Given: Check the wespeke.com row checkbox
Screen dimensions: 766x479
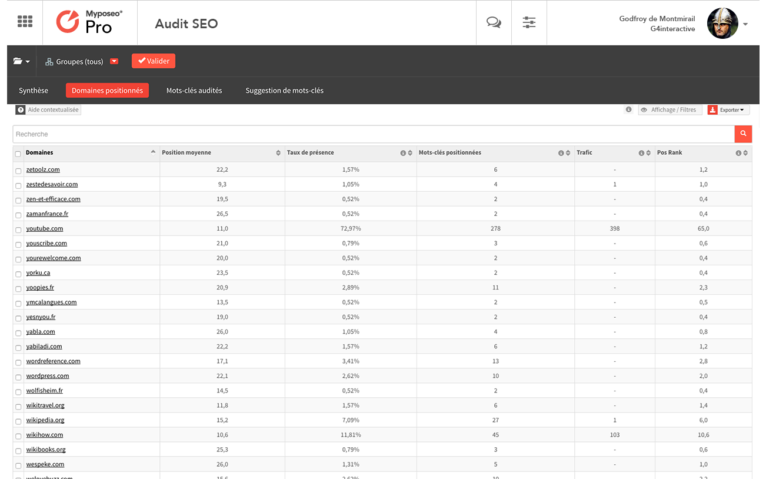Looking at the screenshot, I should pos(18,465).
